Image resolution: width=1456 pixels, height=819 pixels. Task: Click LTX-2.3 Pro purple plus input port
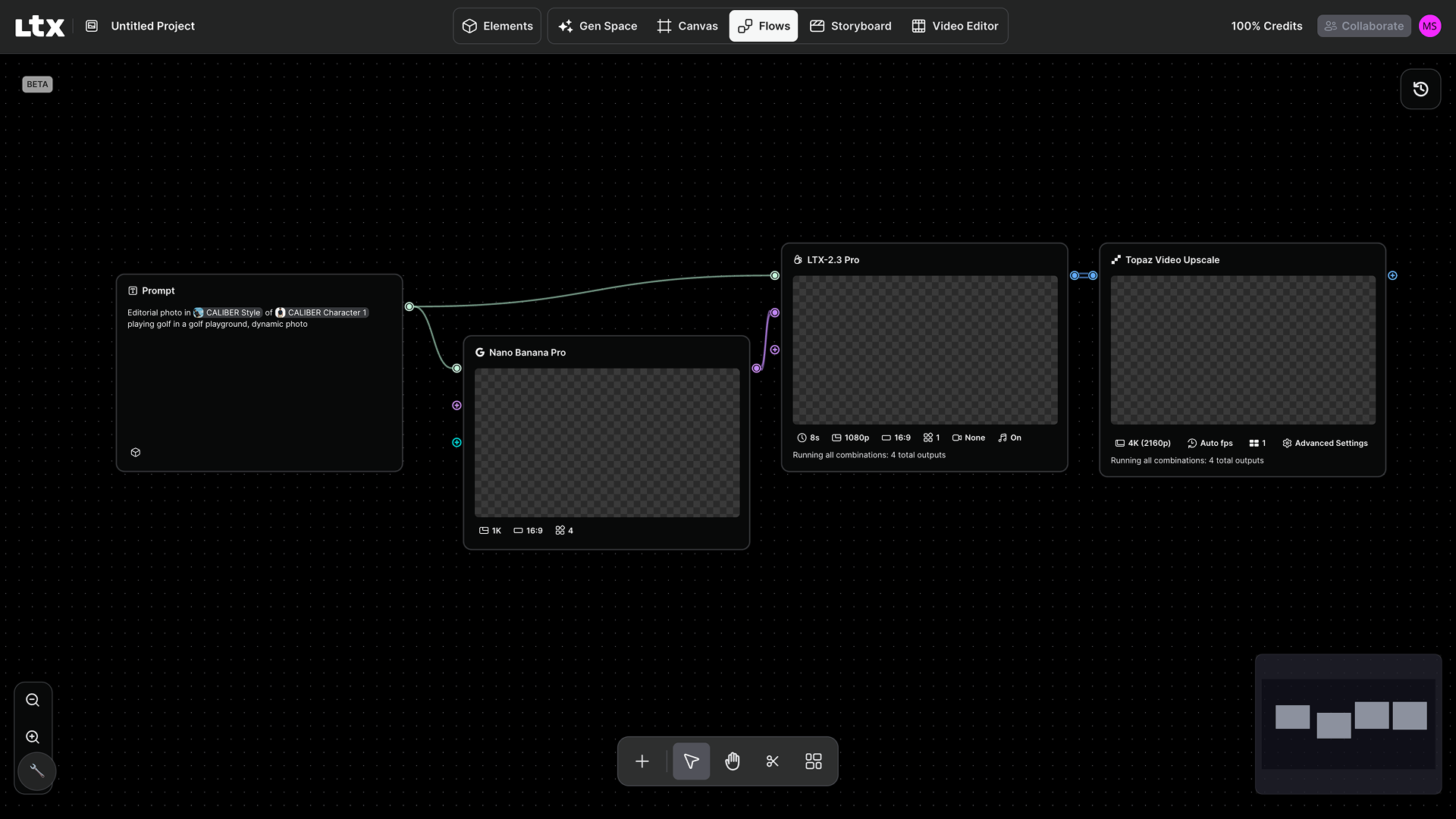(775, 350)
